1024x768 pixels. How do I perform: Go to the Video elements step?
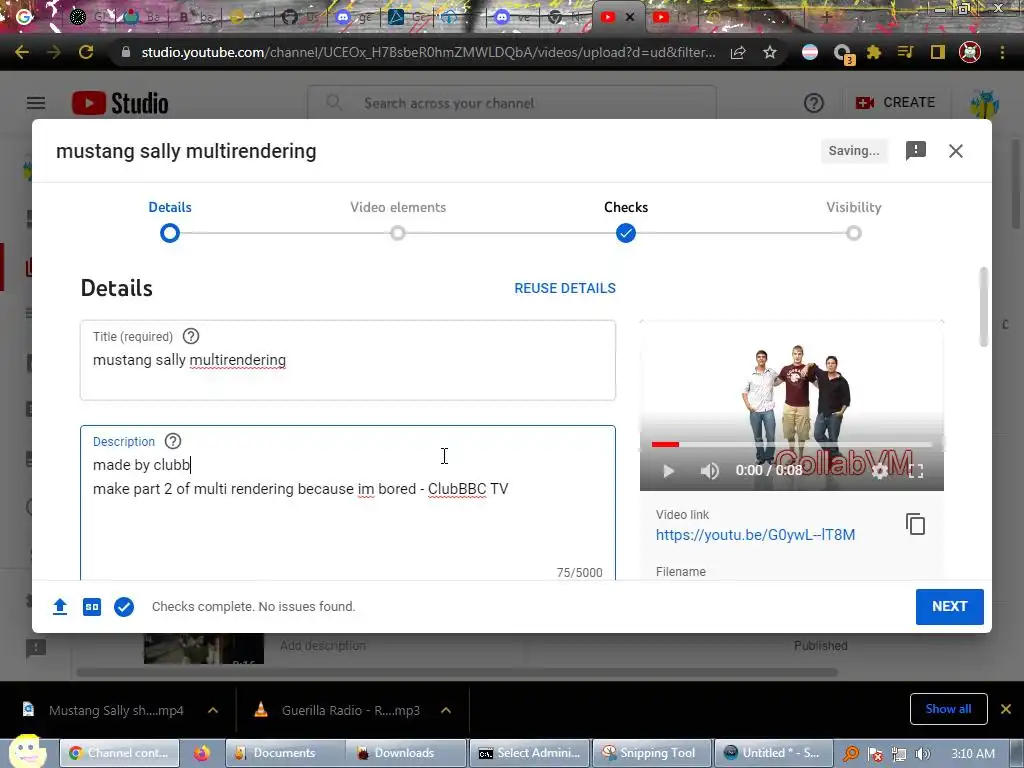398,221
